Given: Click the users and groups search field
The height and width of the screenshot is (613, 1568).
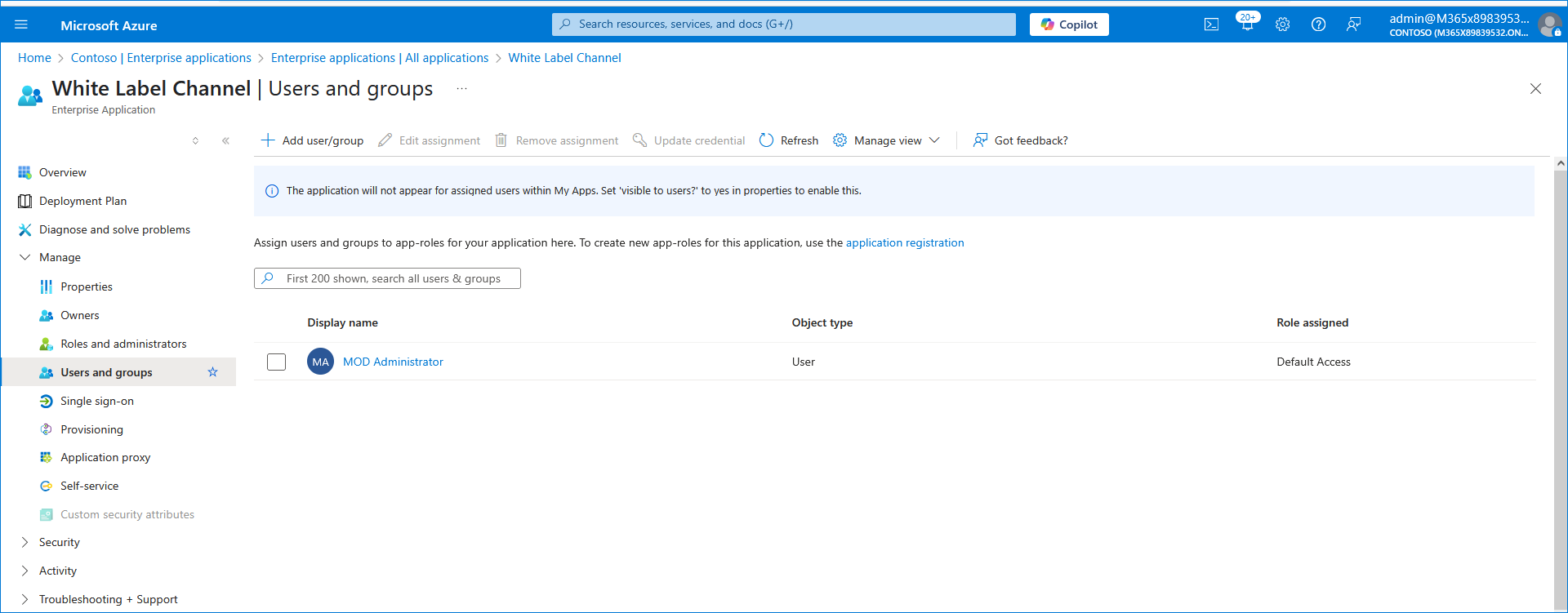Looking at the screenshot, I should (387, 278).
